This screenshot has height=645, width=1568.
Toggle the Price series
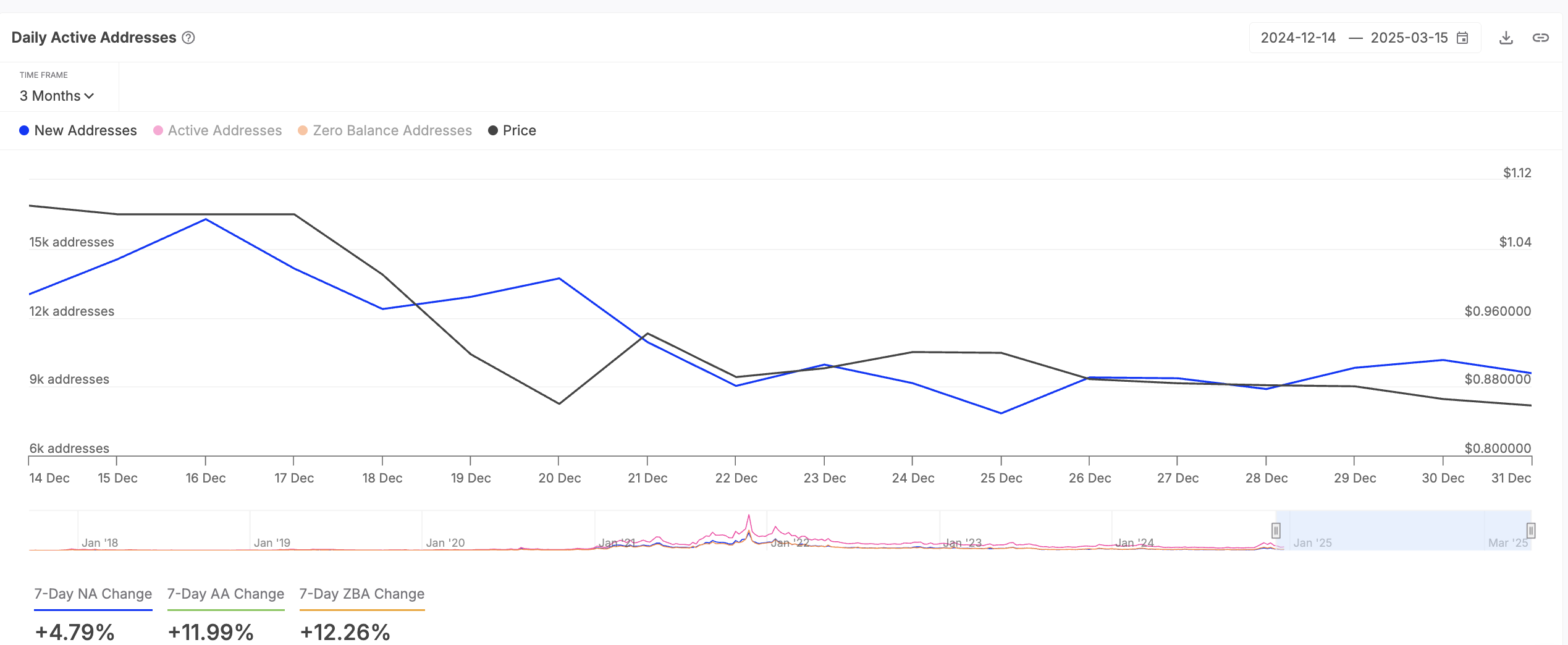512,130
